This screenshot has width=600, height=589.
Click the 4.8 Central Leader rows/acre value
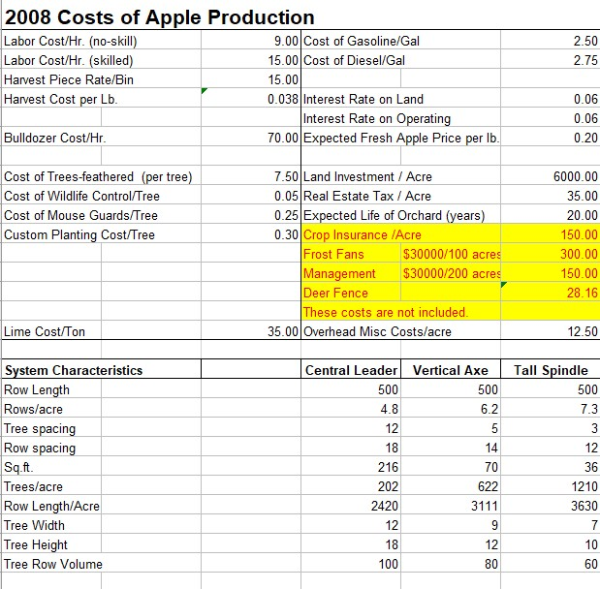[x=389, y=409]
